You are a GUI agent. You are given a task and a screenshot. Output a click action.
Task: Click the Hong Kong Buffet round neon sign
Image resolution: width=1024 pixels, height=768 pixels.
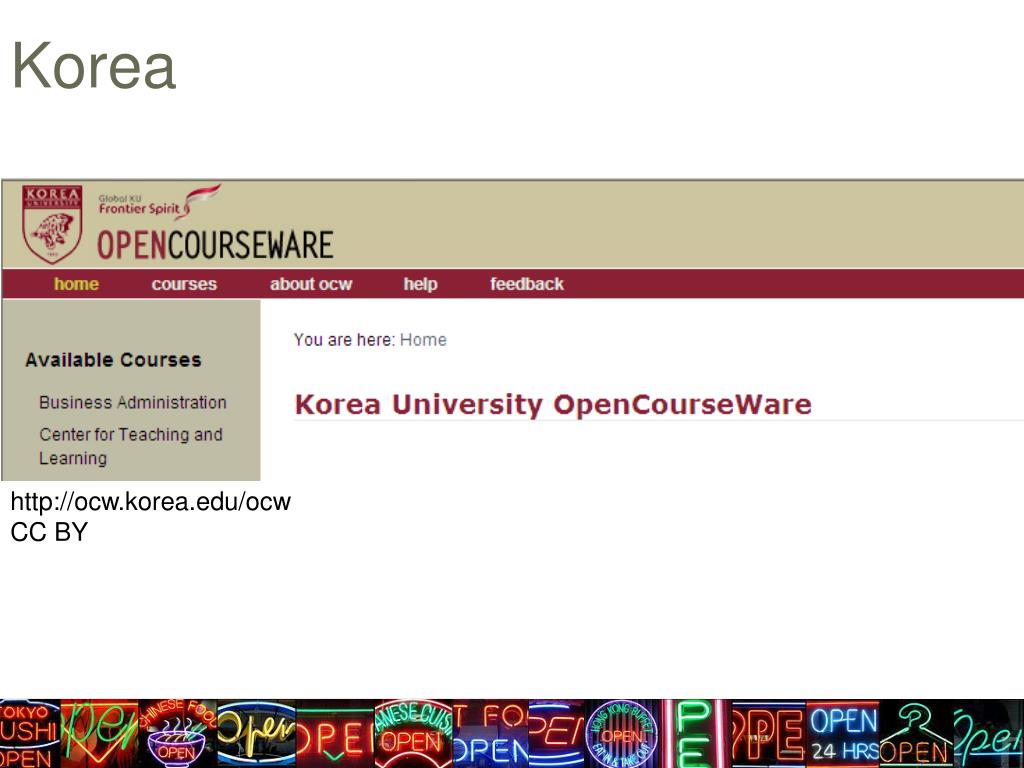coord(623,733)
